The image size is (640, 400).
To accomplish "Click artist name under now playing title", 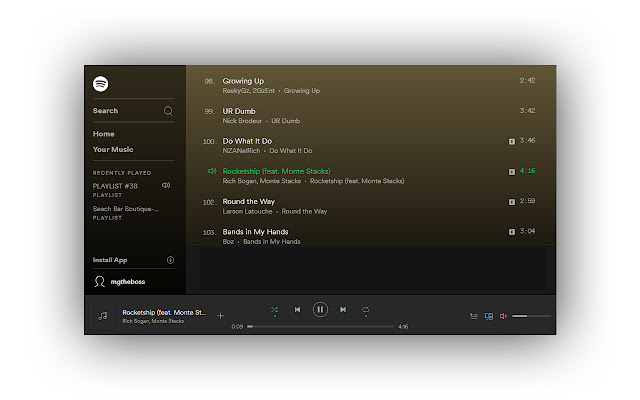I will coord(153,321).
